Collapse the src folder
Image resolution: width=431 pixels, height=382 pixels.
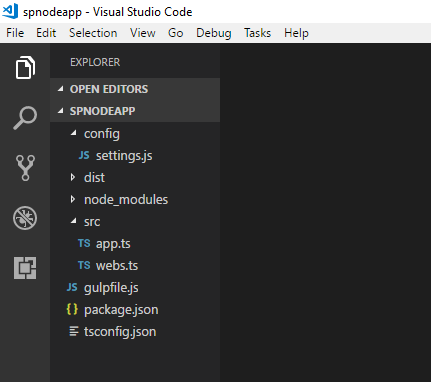74,221
